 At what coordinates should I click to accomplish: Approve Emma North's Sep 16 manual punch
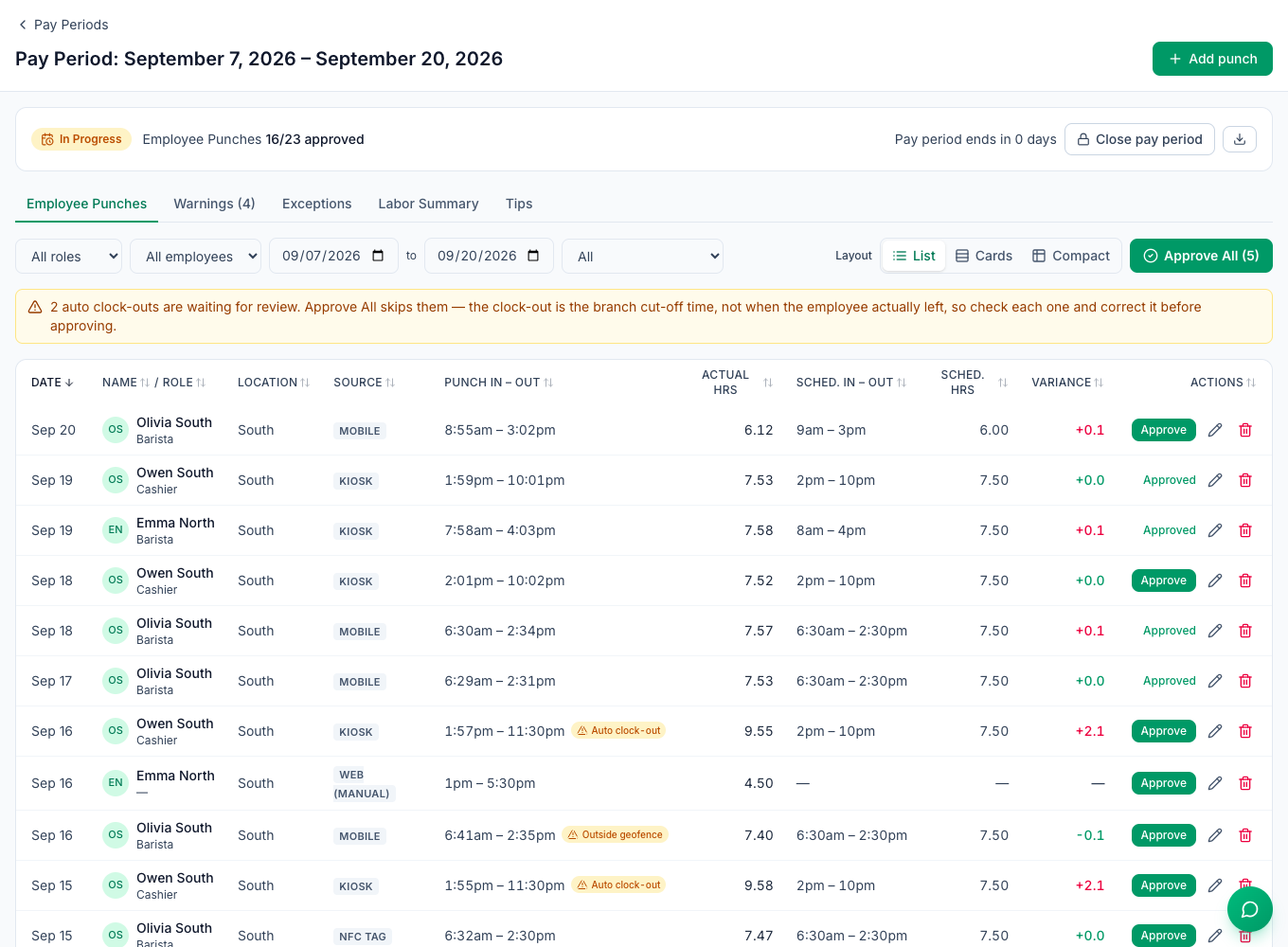(1163, 783)
